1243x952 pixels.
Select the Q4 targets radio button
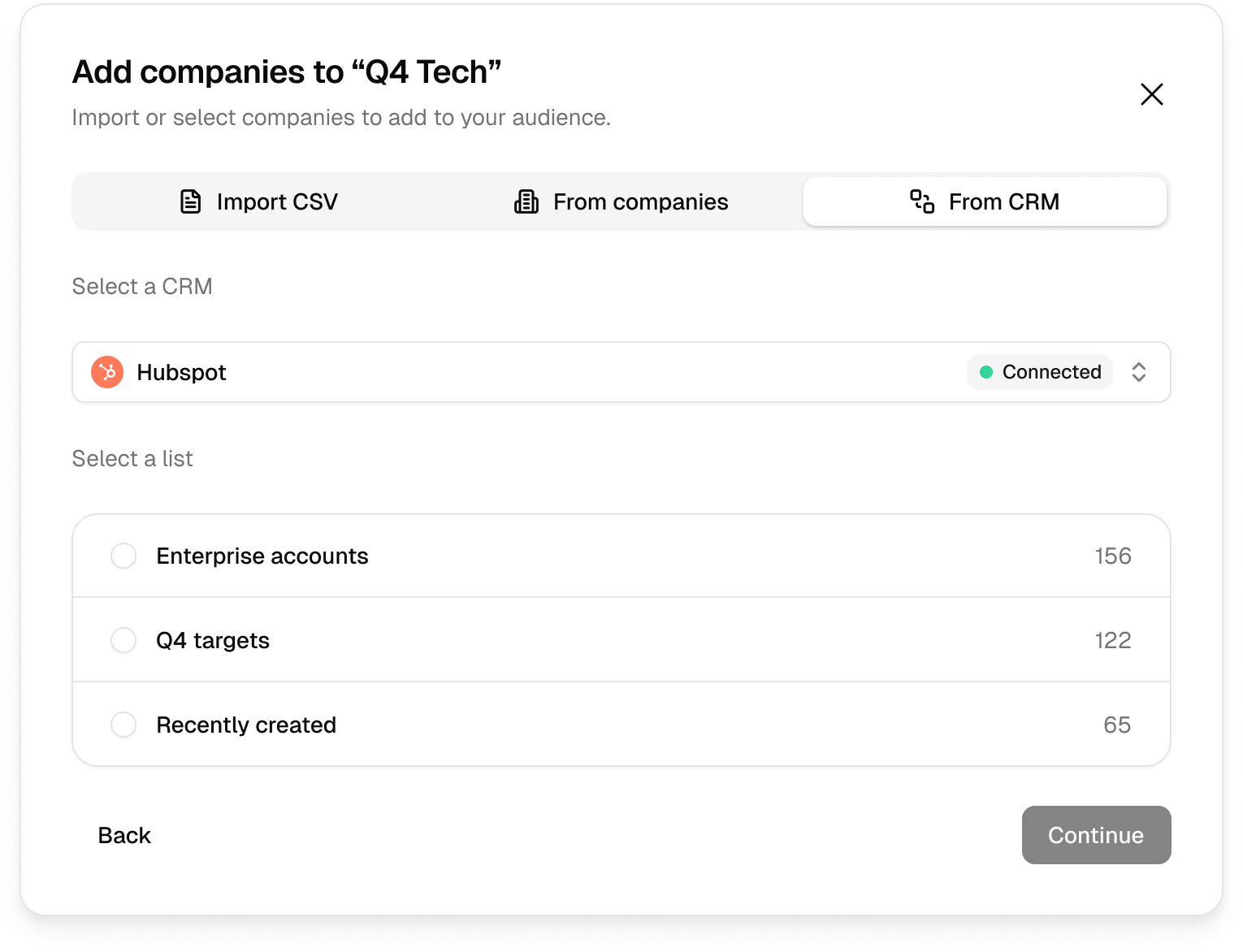coord(123,640)
